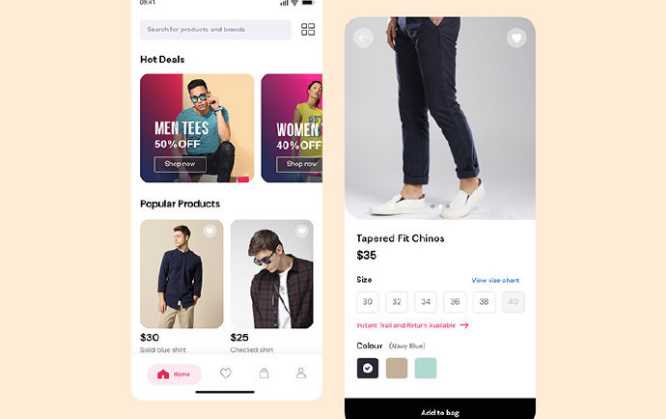666x419 pixels.
Task: Select size 30
Action: 367,302
